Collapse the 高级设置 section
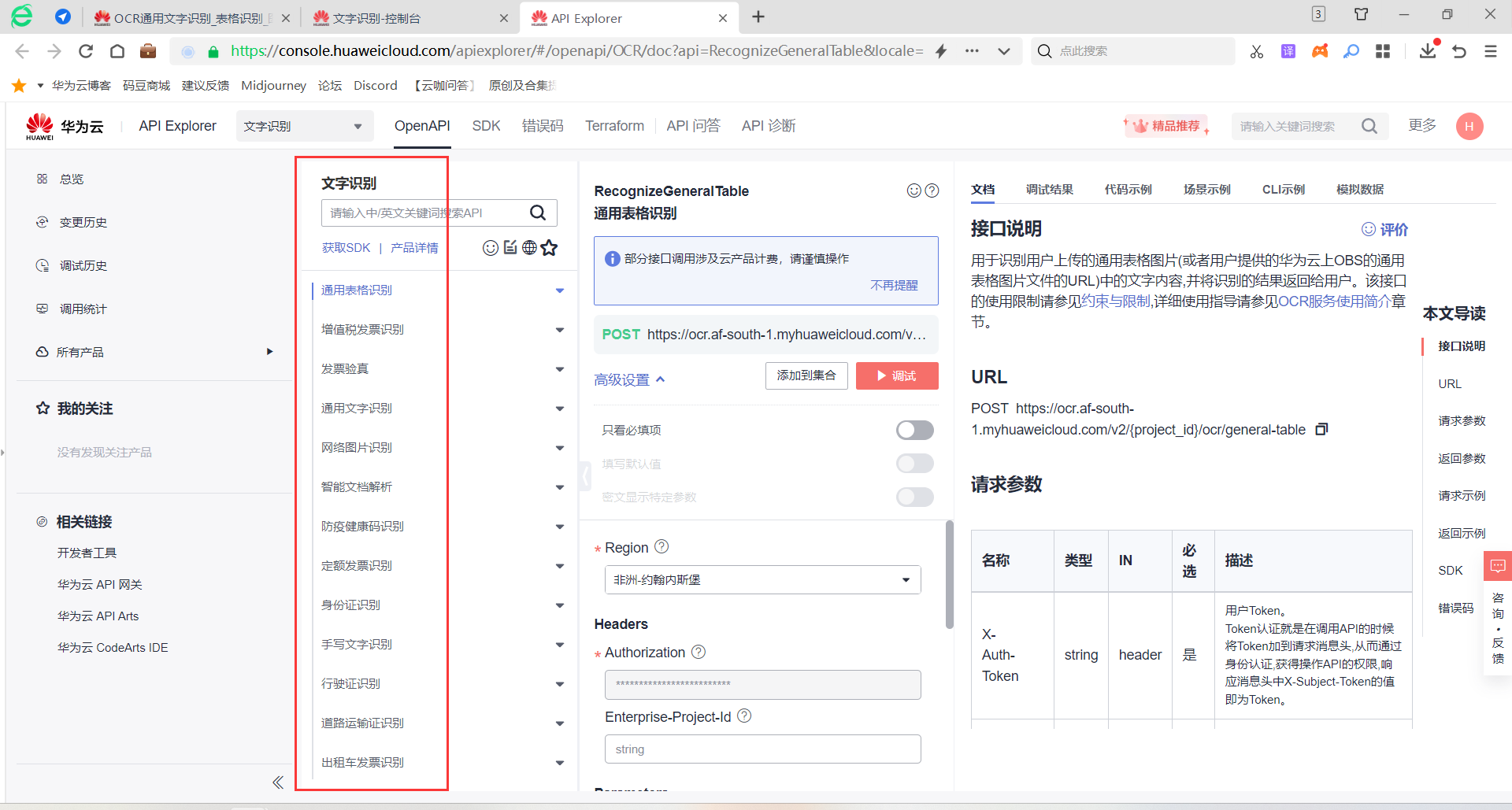The width and height of the screenshot is (1512, 810). click(x=630, y=379)
